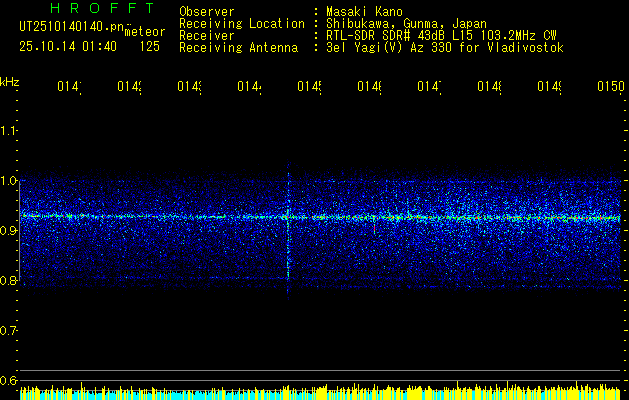Select the filename UT2510140140.pn text
The image size is (629, 400).
(71, 27)
